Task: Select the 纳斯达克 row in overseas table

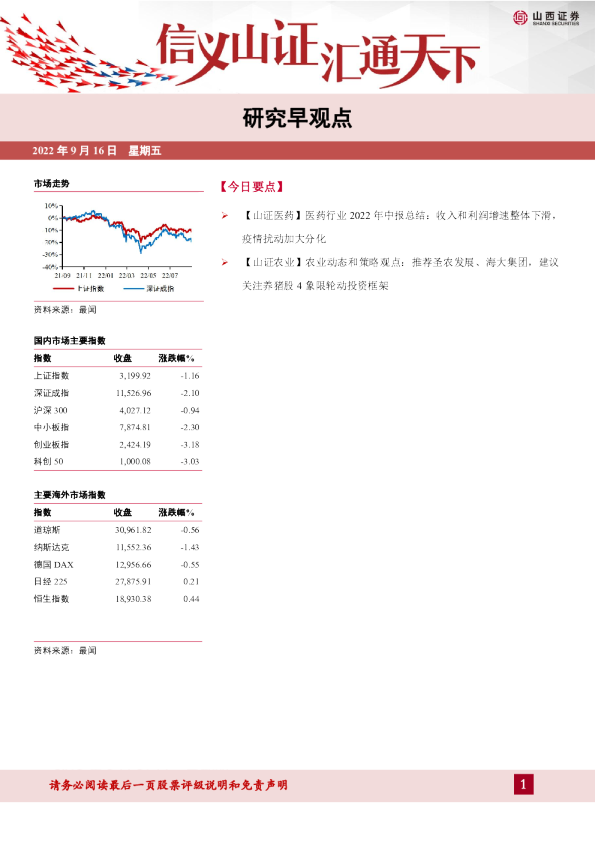Action: click(117, 547)
